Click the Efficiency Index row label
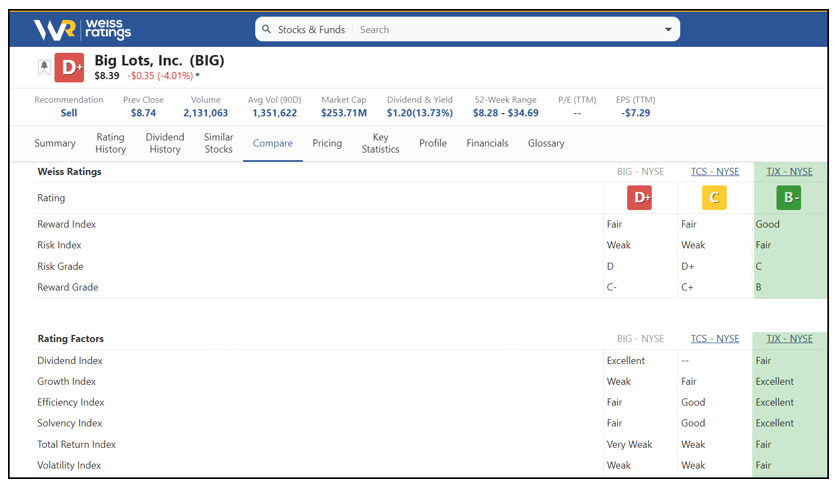 [71, 402]
